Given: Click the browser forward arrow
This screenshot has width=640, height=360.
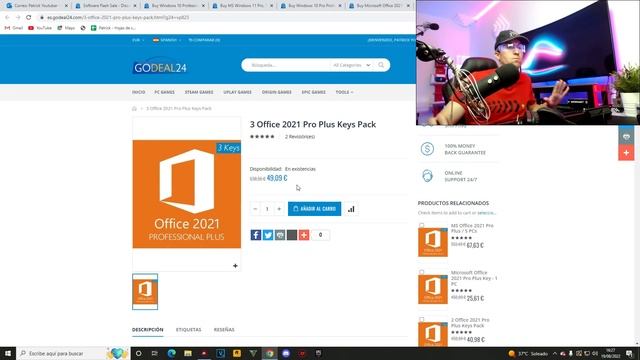Looking at the screenshot, I should coord(18,18).
